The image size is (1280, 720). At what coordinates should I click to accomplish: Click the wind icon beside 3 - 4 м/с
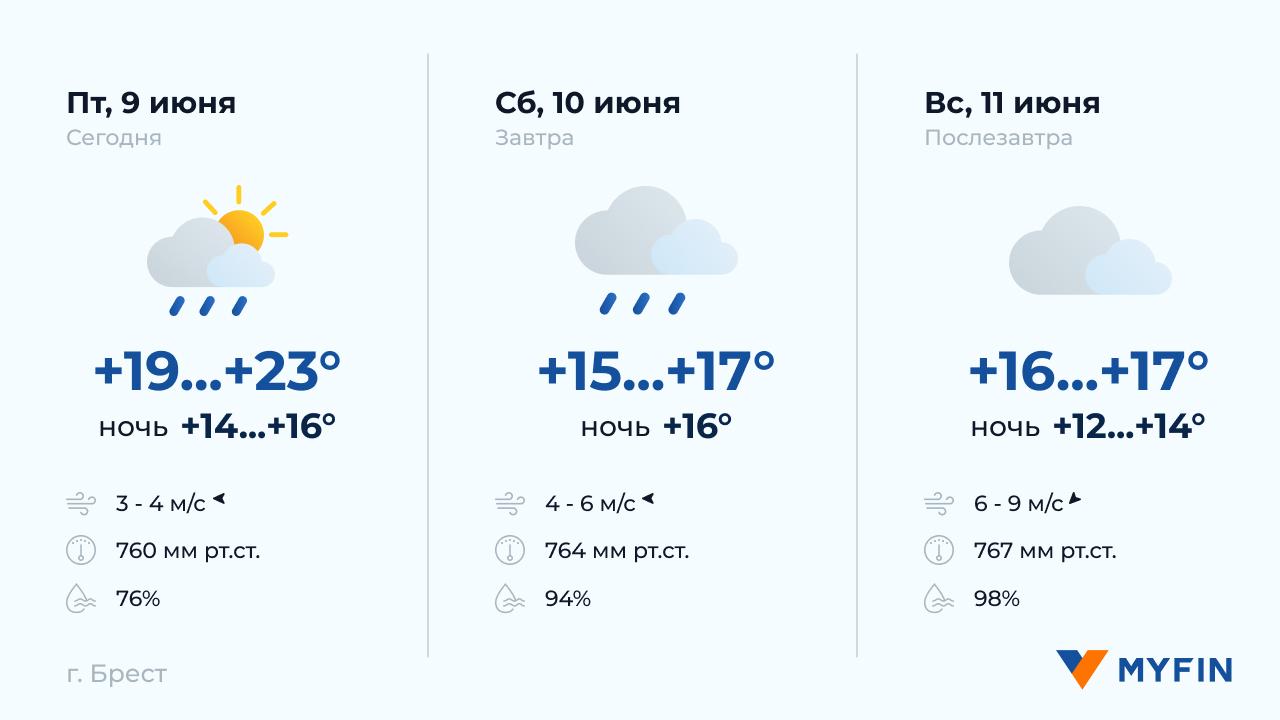[x=81, y=503]
